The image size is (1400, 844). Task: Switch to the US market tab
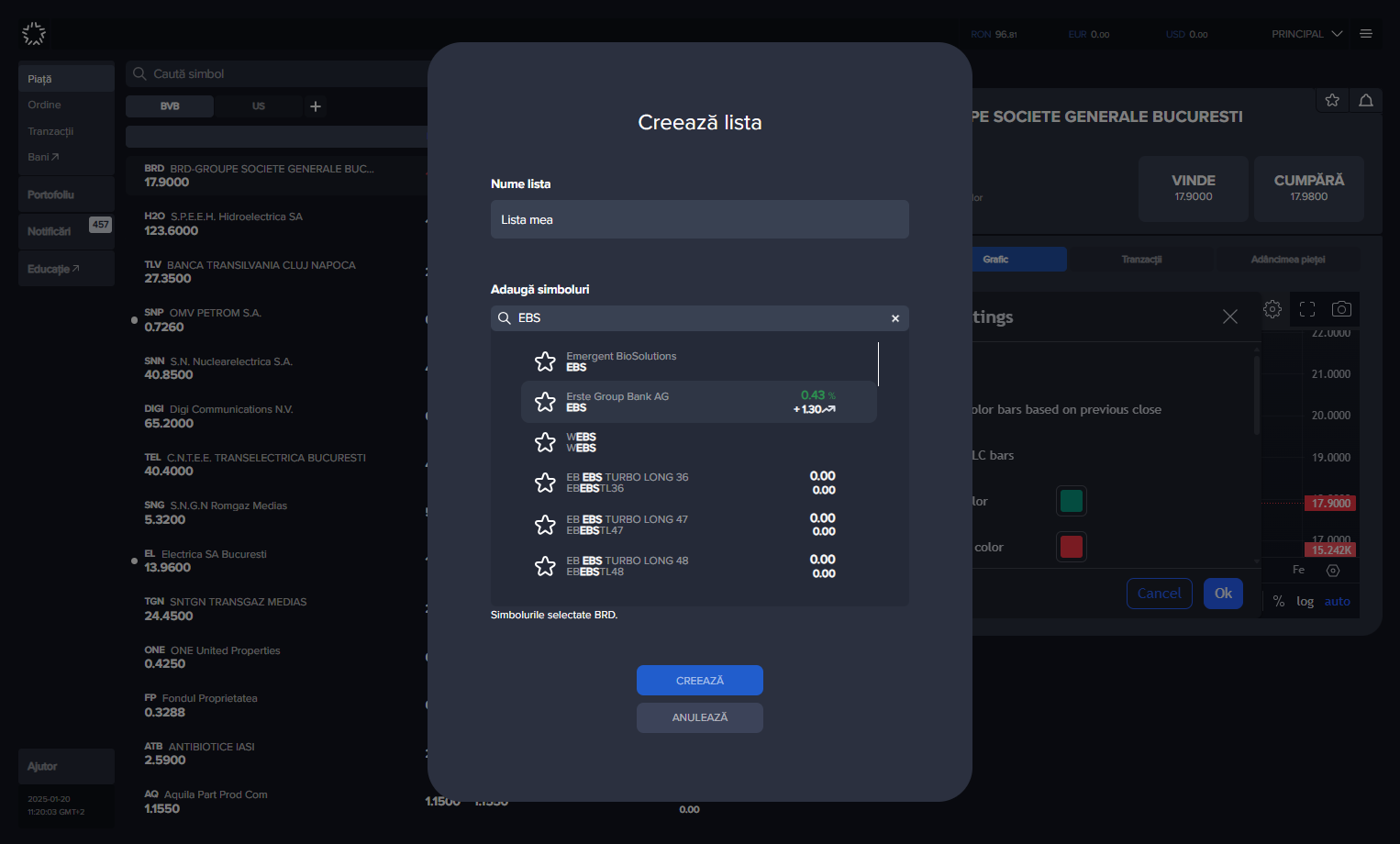pyautogui.click(x=259, y=106)
